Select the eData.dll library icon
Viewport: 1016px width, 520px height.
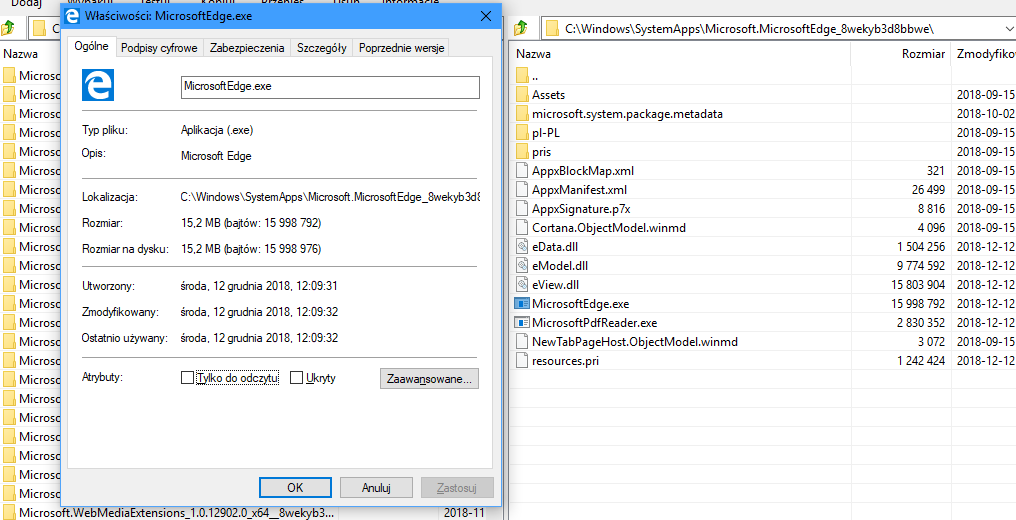(x=522, y=246)
